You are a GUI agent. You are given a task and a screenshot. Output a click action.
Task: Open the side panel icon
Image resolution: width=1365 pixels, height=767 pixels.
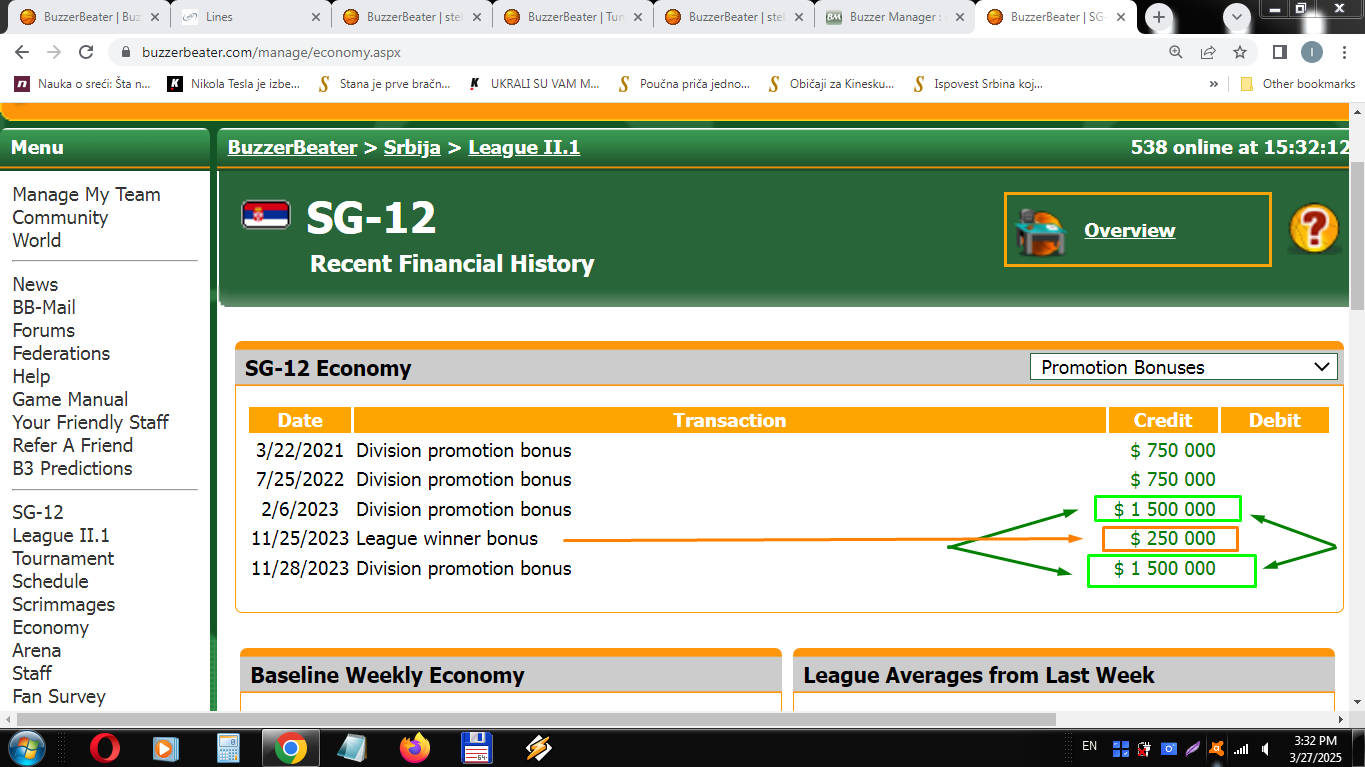point(1279,52)
